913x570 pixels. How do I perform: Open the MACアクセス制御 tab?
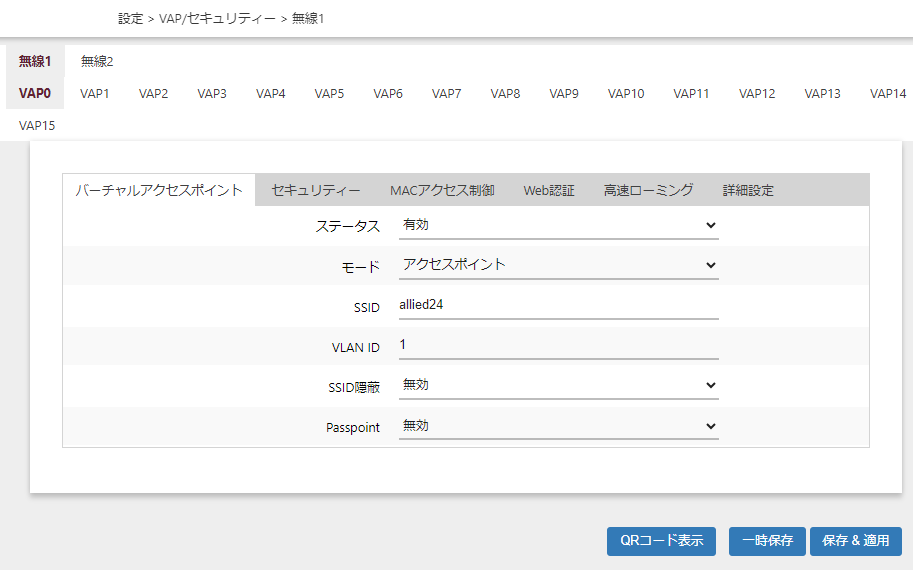(442, 190)
